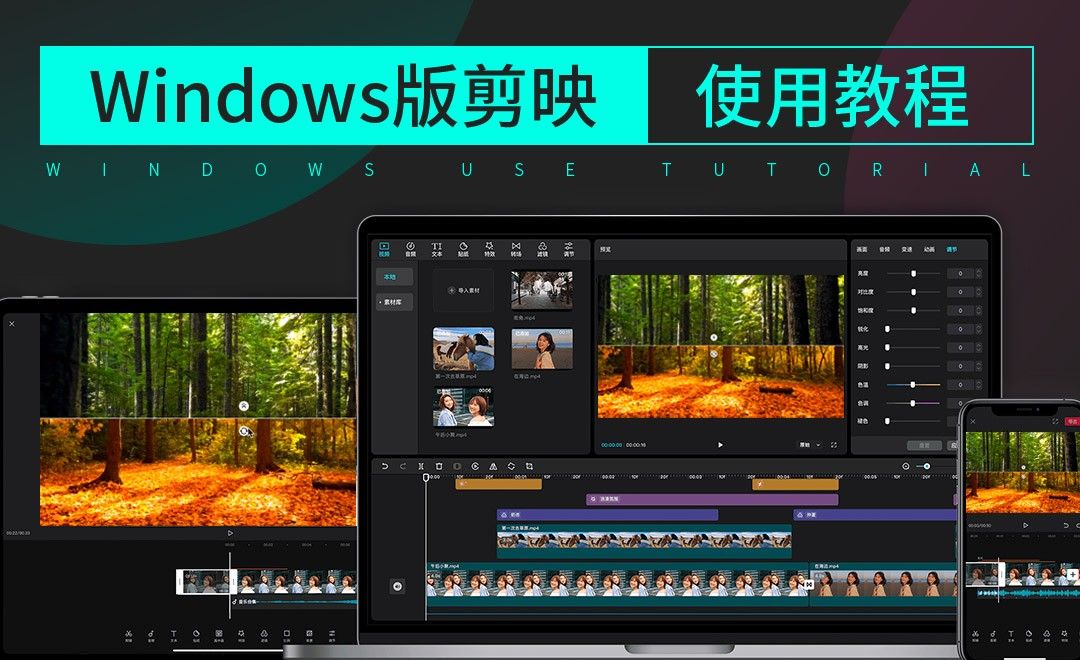Screen dimensions: 1080x660
Task: Switch to the 变速 speed tab
Action: tap(907, 249)
